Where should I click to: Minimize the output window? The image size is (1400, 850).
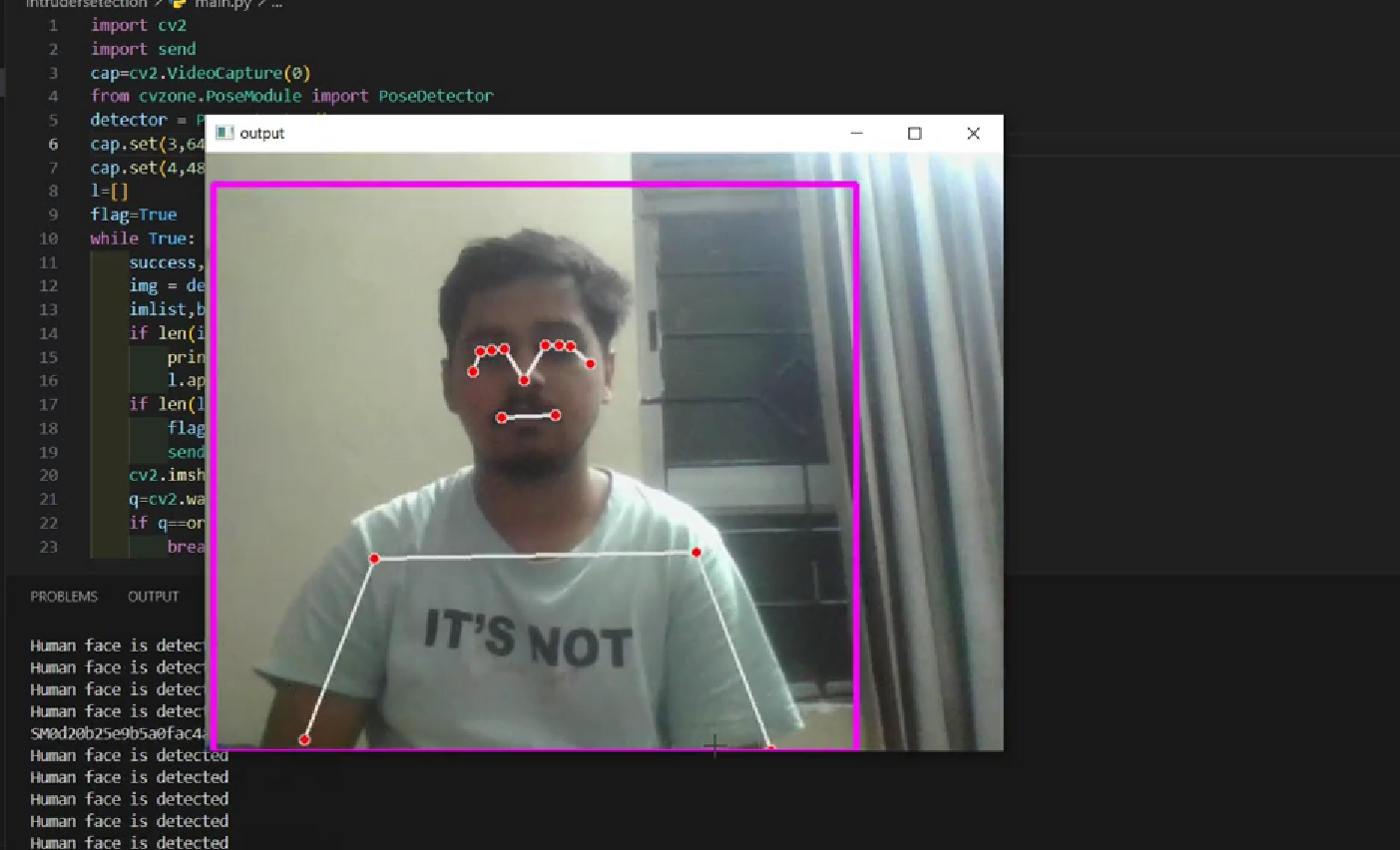tap(856, 133)
